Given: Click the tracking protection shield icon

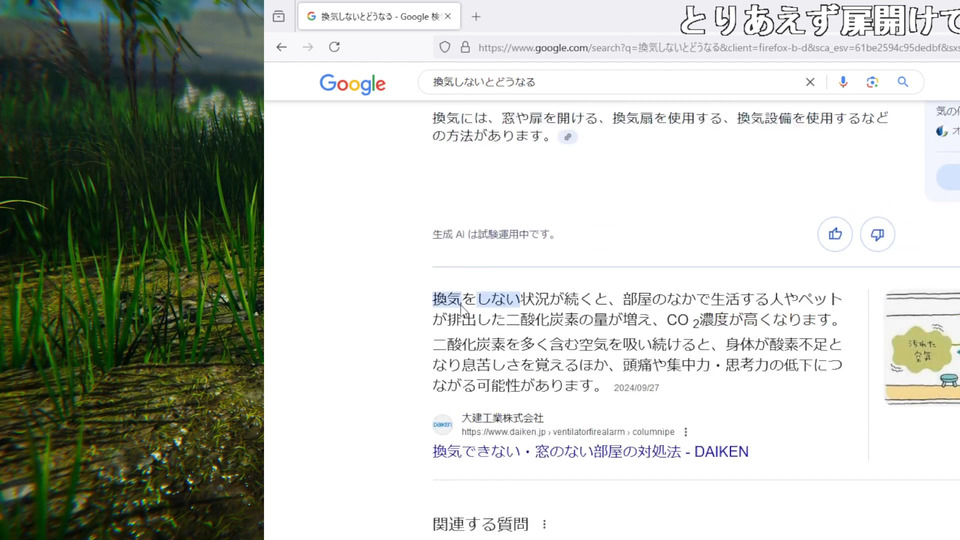Looking at the screenshot, I should coord(445,47).
